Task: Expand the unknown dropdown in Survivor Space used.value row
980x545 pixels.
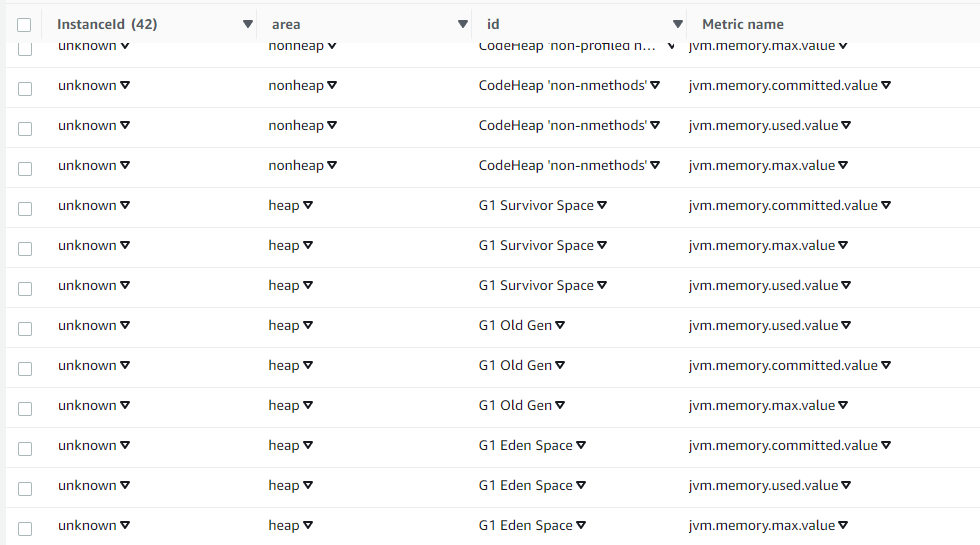Action: [125, 285]
